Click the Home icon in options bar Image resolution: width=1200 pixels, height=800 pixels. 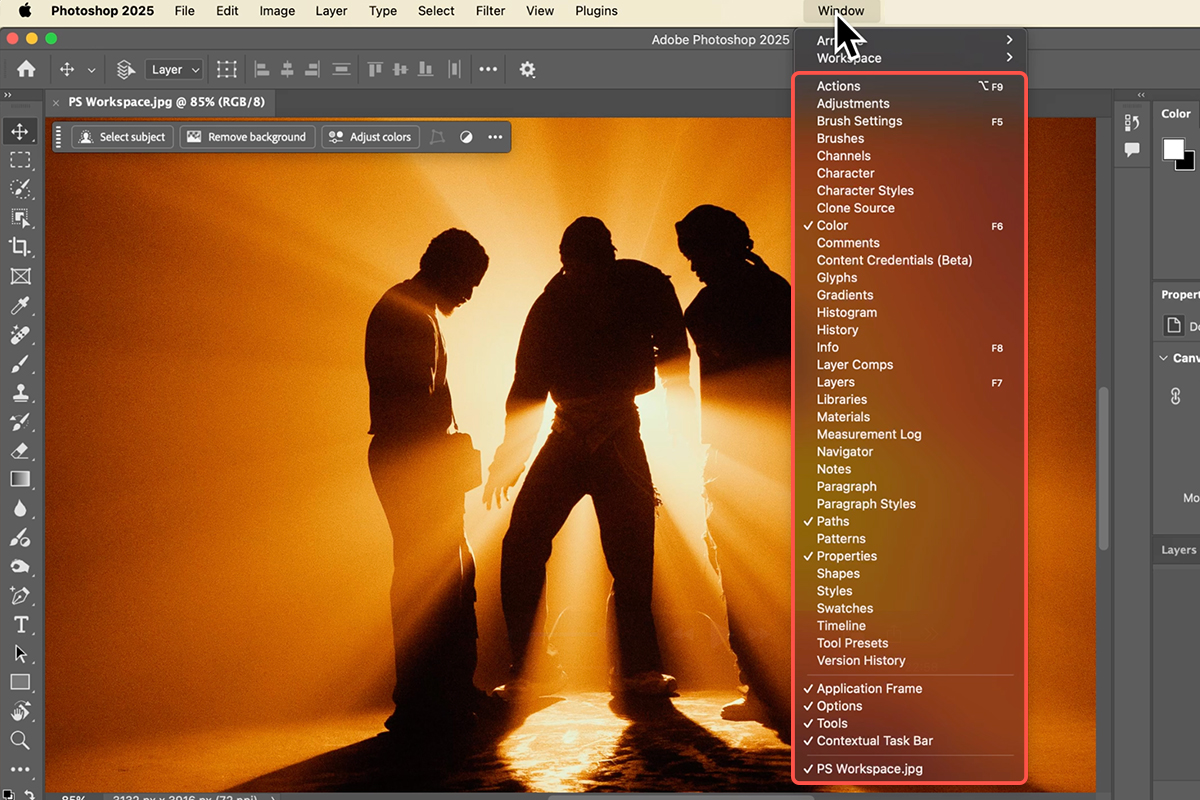[x=26, y=69]
